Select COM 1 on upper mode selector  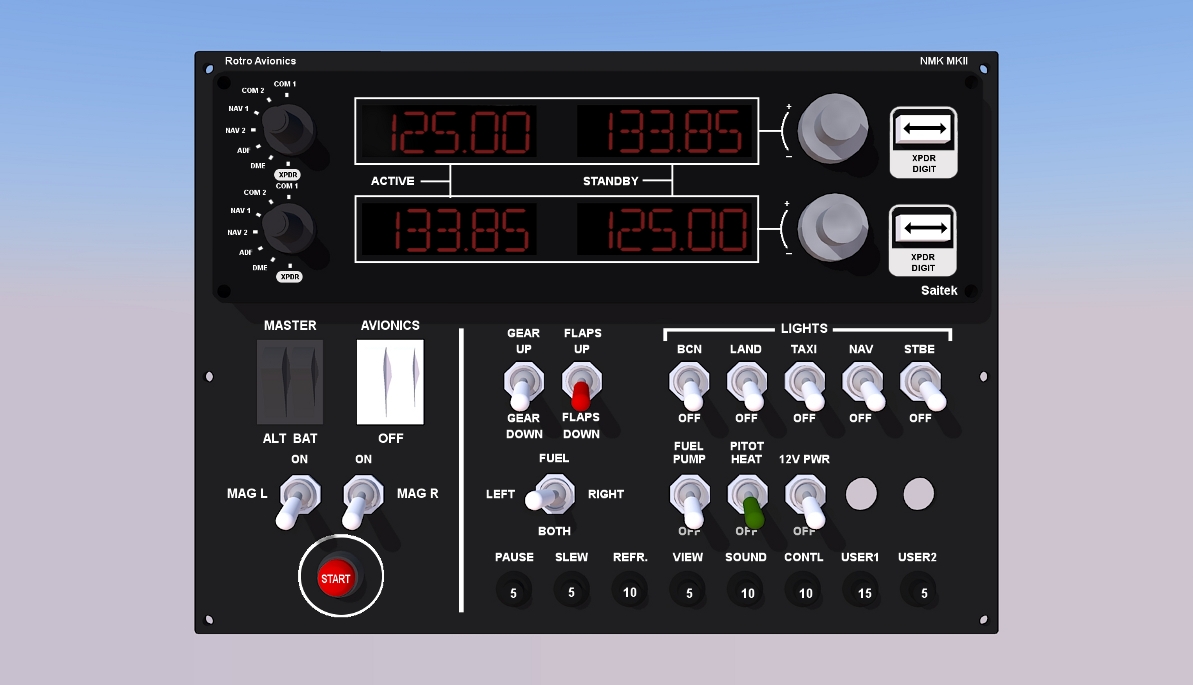pos(285,84)
